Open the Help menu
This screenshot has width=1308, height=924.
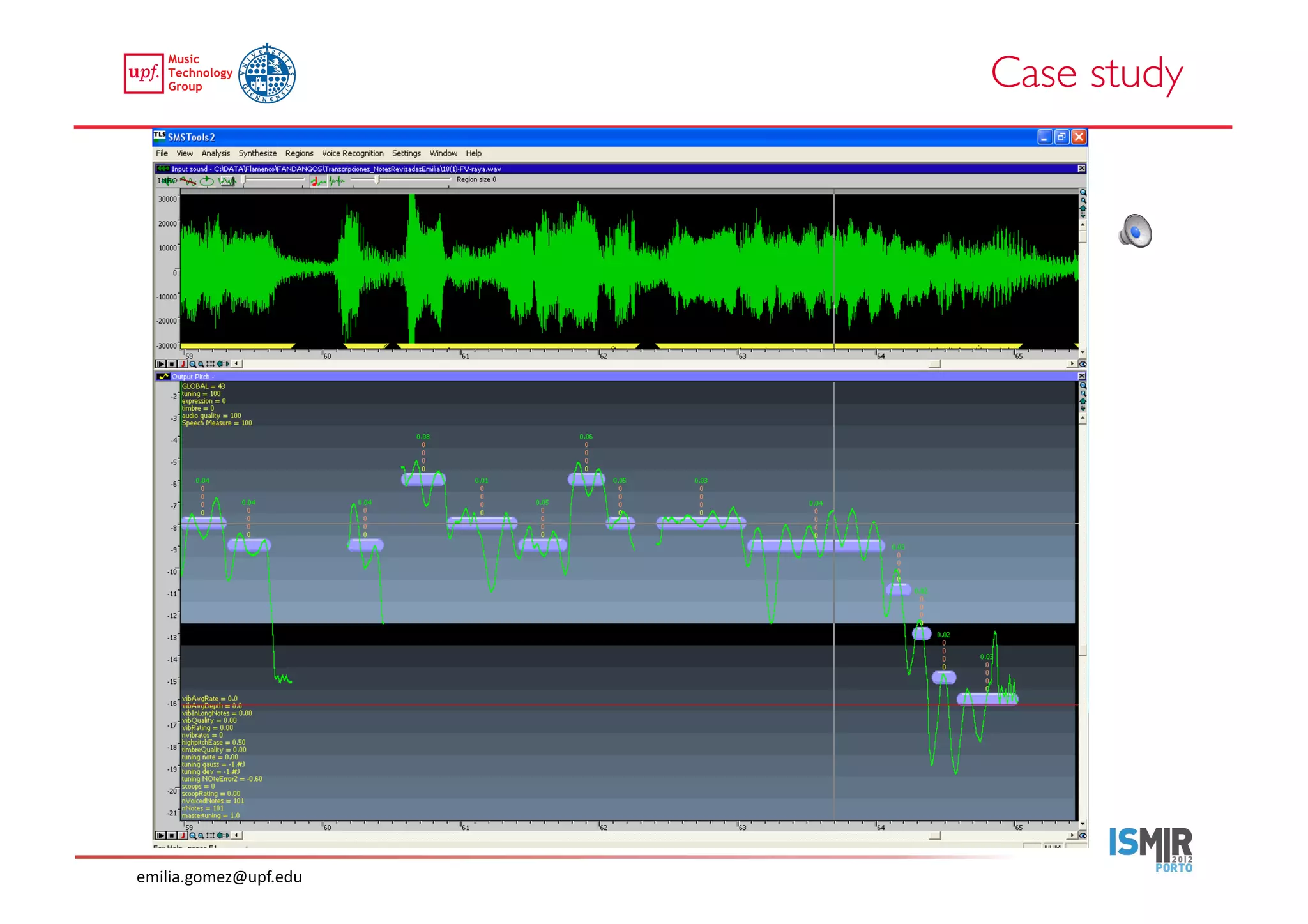473,153
